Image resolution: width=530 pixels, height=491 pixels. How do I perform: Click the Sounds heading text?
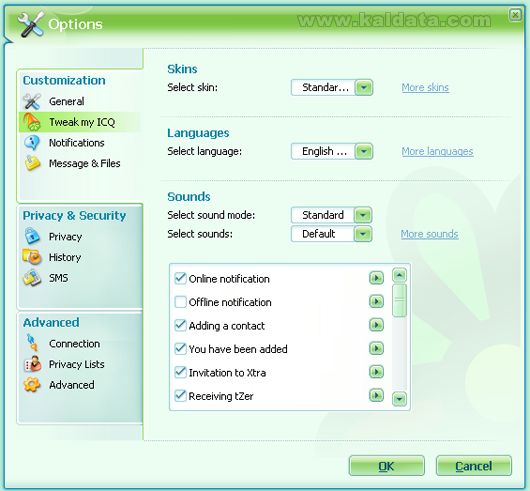189,197
